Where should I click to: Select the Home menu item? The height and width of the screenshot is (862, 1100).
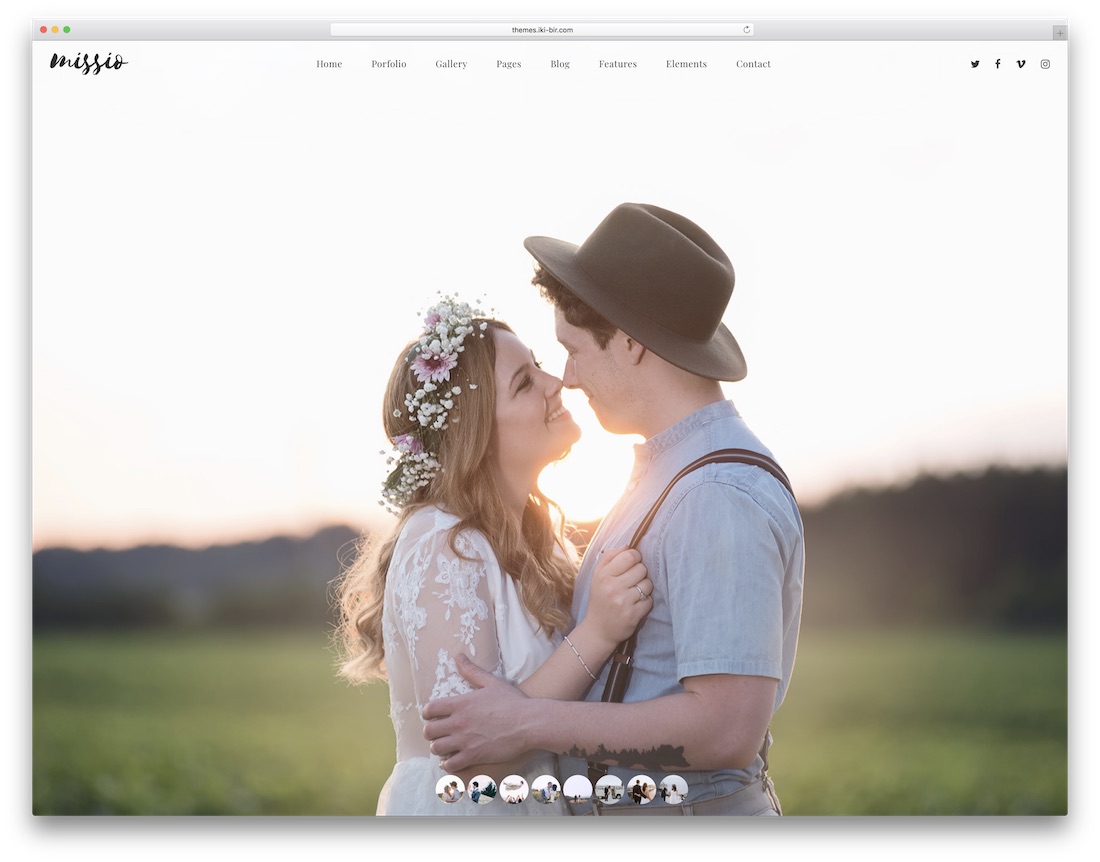pyautogui.click(x=329, y=63)
